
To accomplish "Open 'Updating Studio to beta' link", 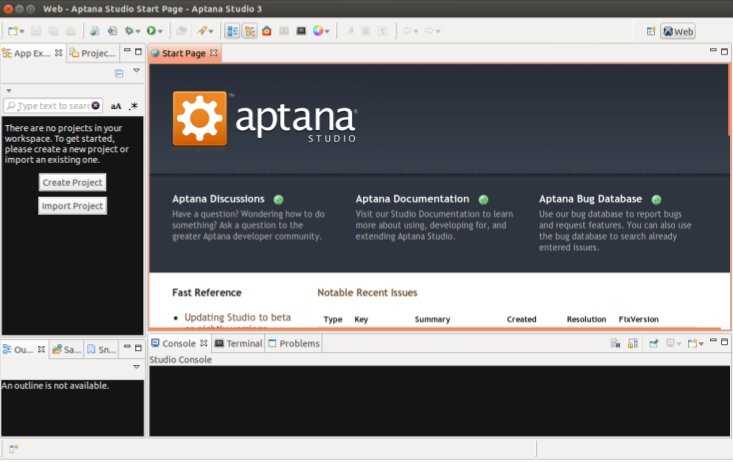I will pos(237,317).
